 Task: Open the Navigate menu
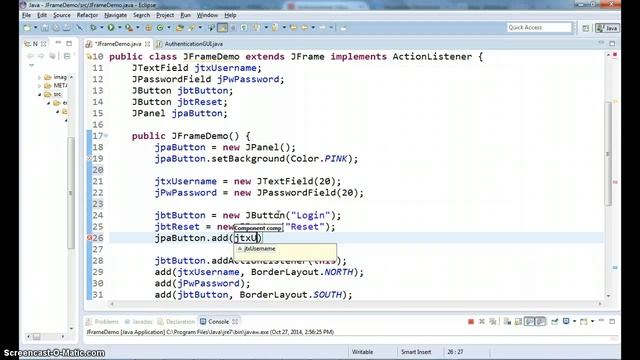[116, 15]
